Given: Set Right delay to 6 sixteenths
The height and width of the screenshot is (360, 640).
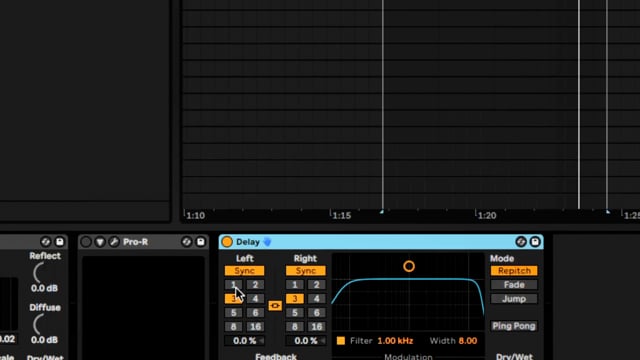Looking at the screenshot, I should pos(316,313).
